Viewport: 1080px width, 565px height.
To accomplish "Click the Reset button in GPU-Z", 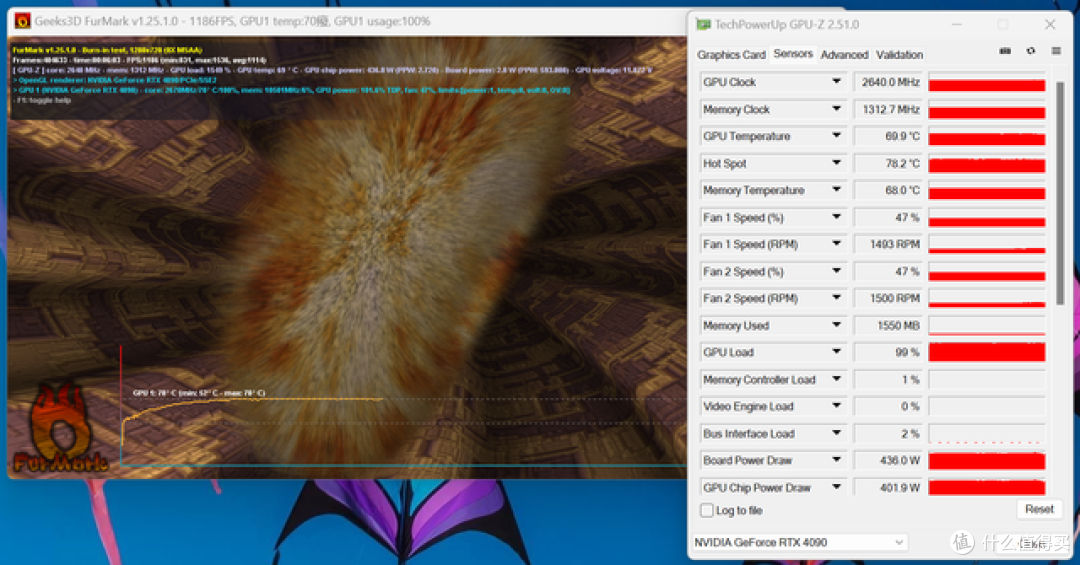I will pyautogui.click(x=1039, y=509).
